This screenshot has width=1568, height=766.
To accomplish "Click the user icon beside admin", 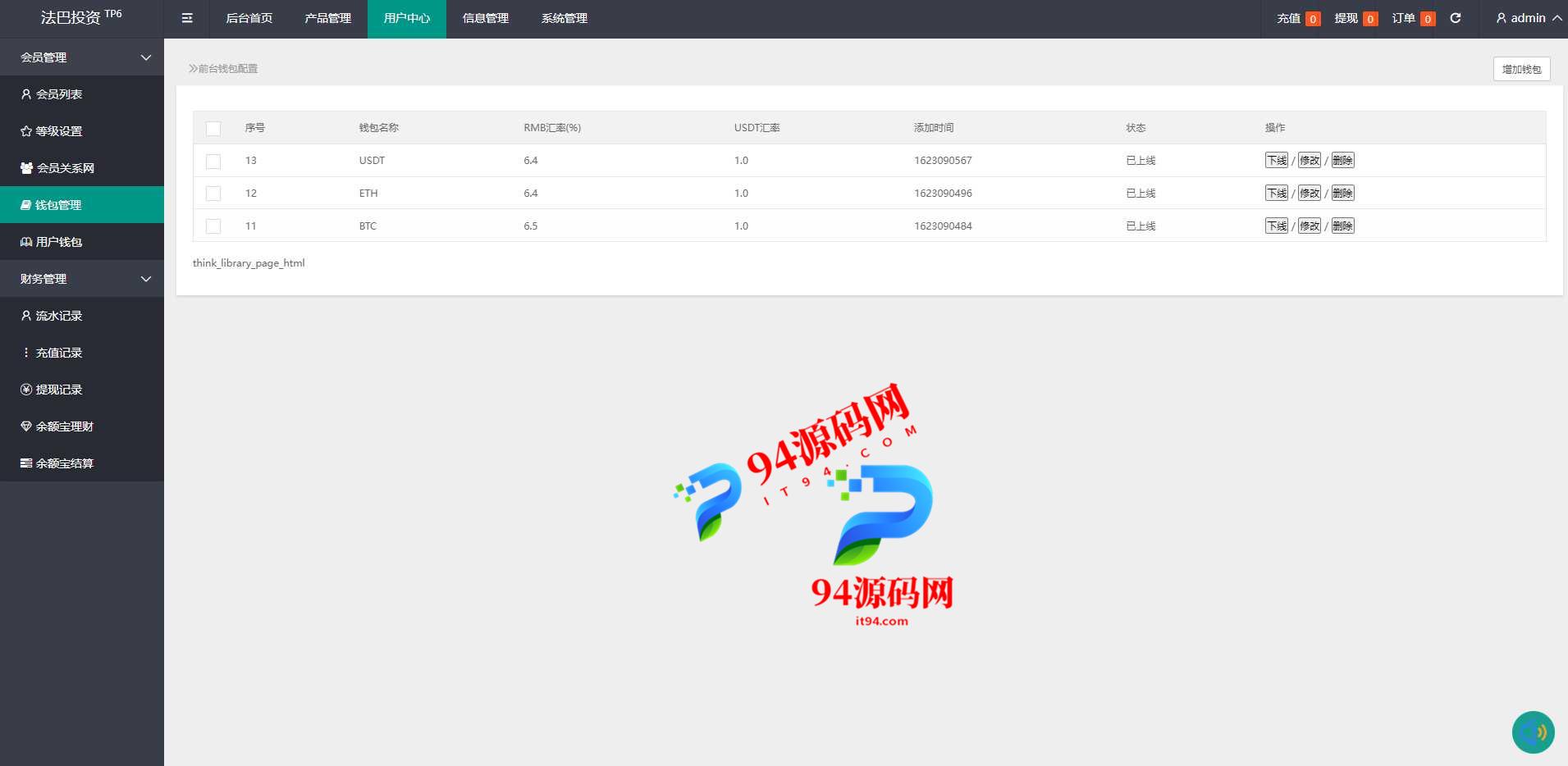I will click(x=1502, y=18).
